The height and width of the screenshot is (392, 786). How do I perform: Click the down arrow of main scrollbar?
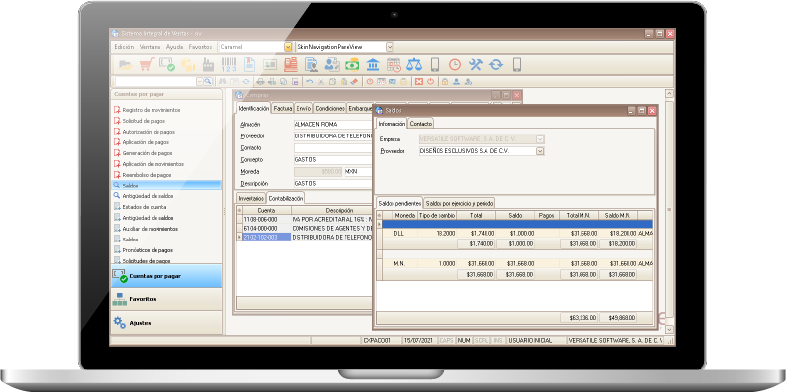point(669,329)
